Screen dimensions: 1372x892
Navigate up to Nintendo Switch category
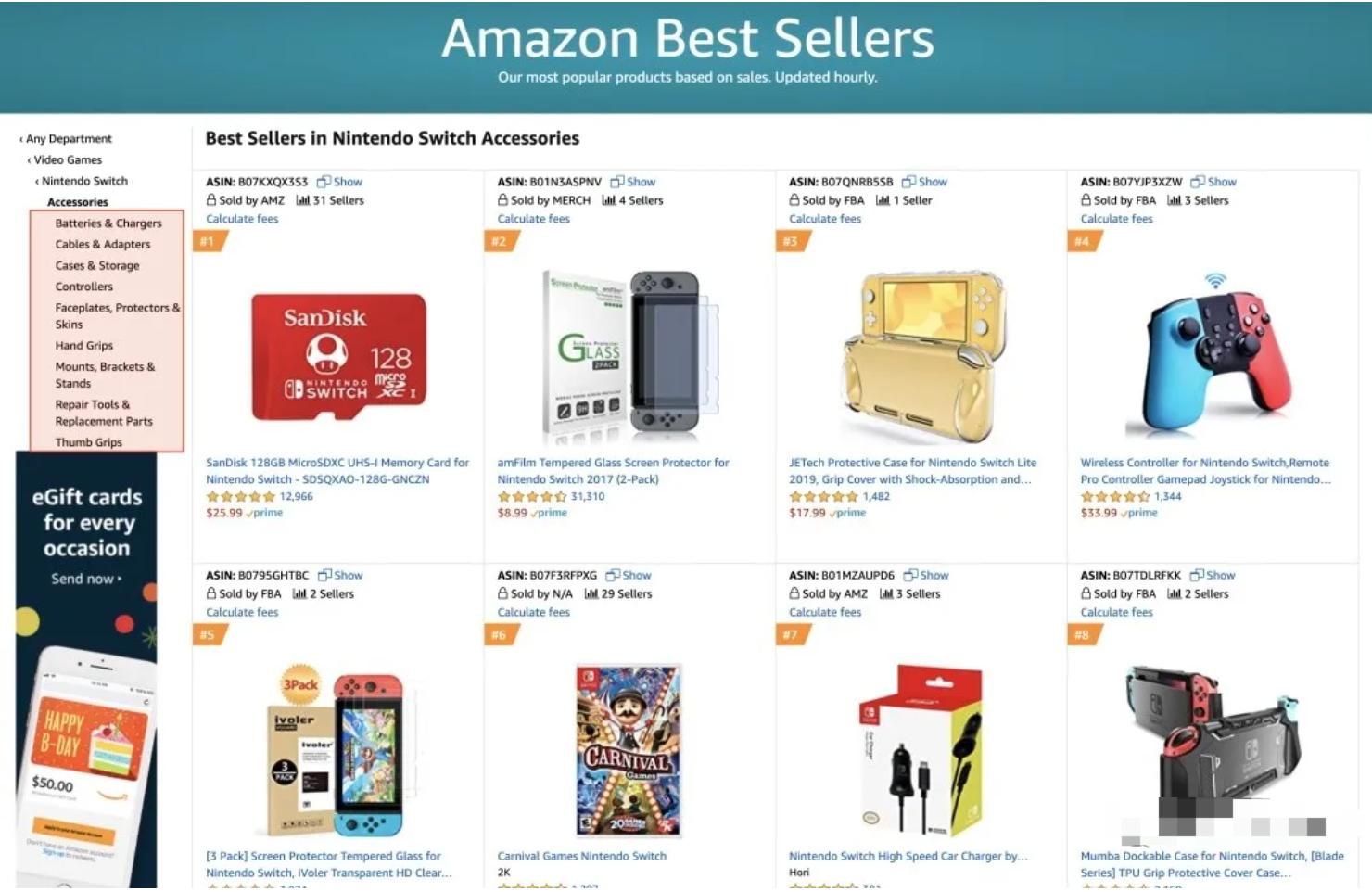coord(83,182)
